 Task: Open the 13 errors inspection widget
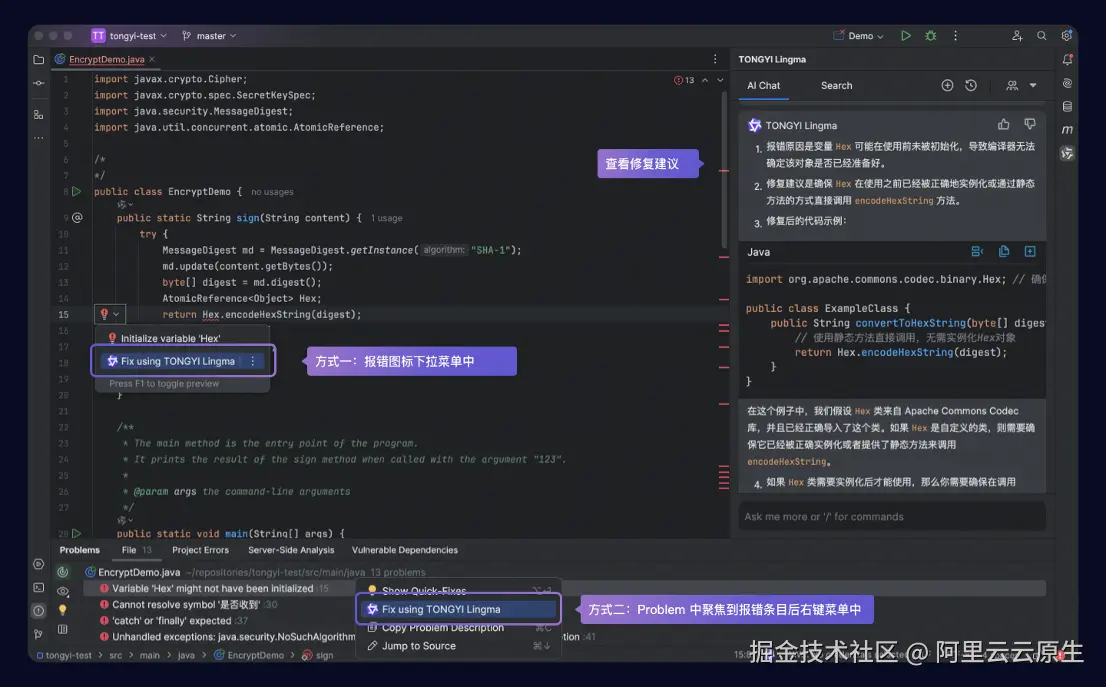click(684, 80)
